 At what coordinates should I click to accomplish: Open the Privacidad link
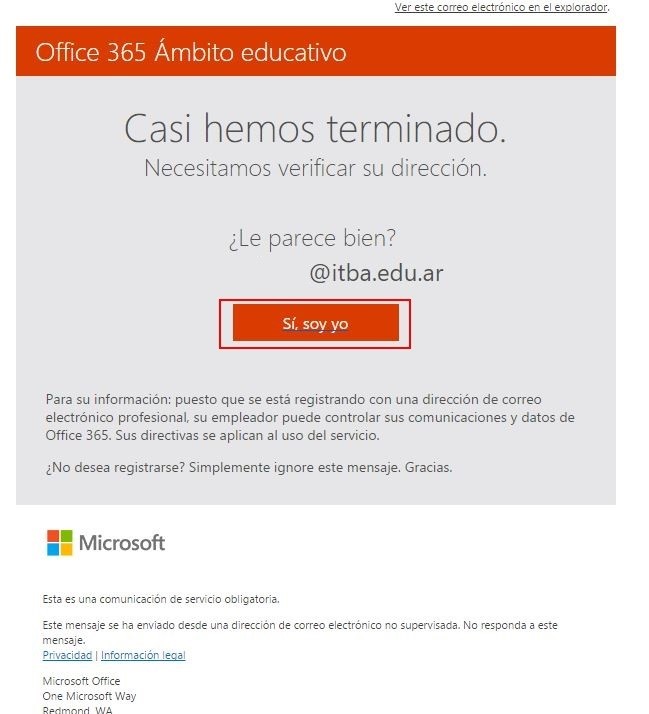(67, 655)
